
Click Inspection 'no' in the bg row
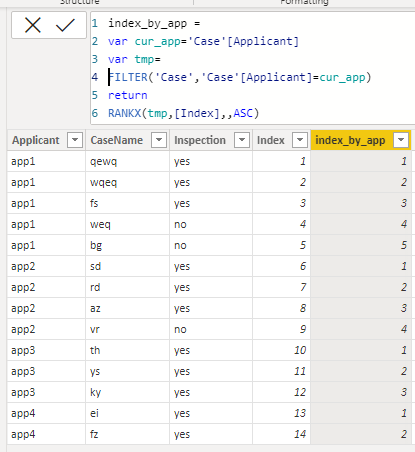click(211, 245)
